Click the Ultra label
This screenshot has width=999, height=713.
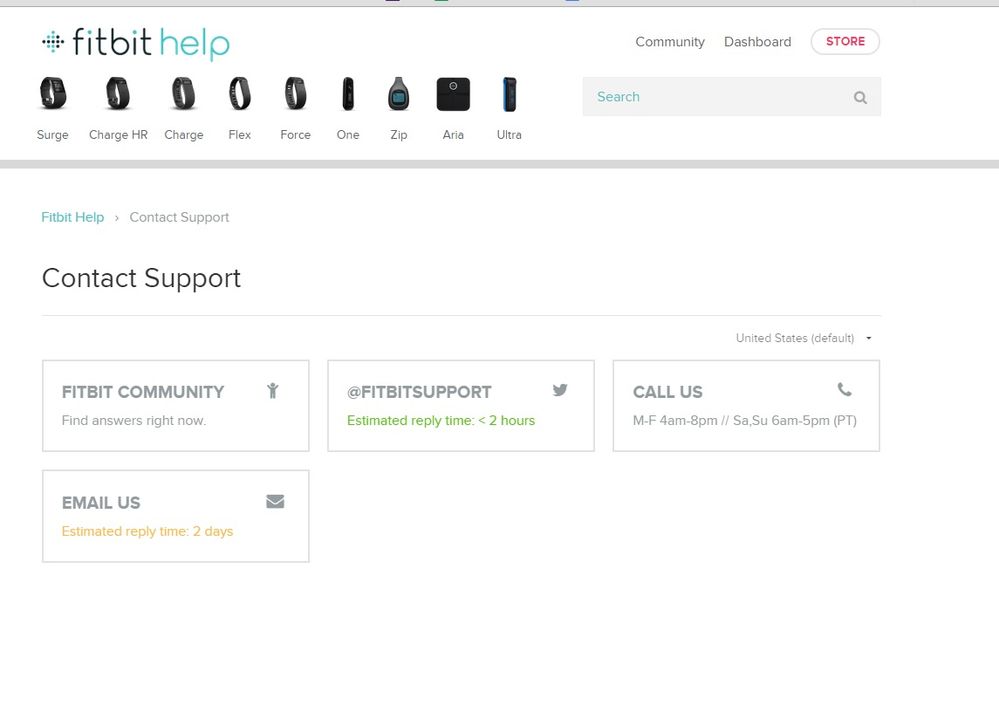(x=509, y=135)
